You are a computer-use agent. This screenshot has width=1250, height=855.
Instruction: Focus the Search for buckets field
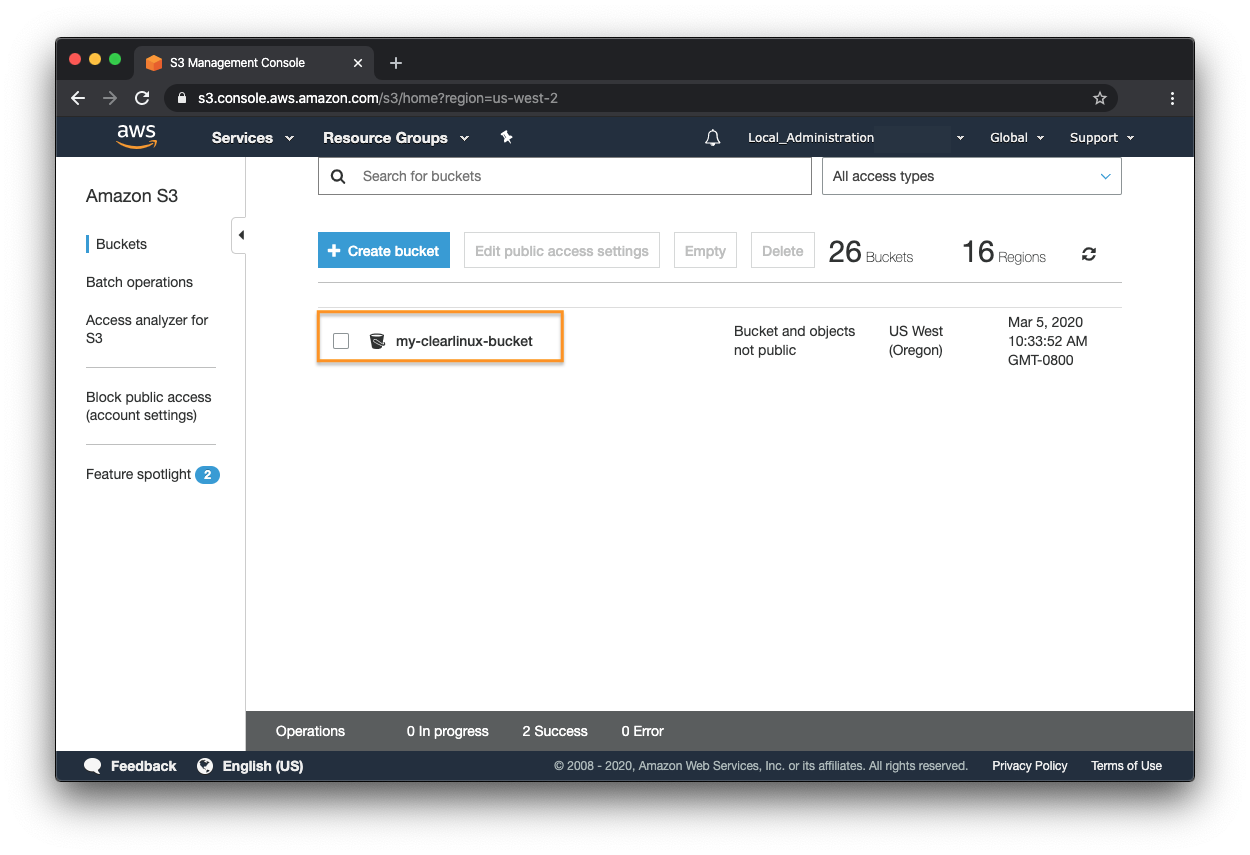coord(565,176)
